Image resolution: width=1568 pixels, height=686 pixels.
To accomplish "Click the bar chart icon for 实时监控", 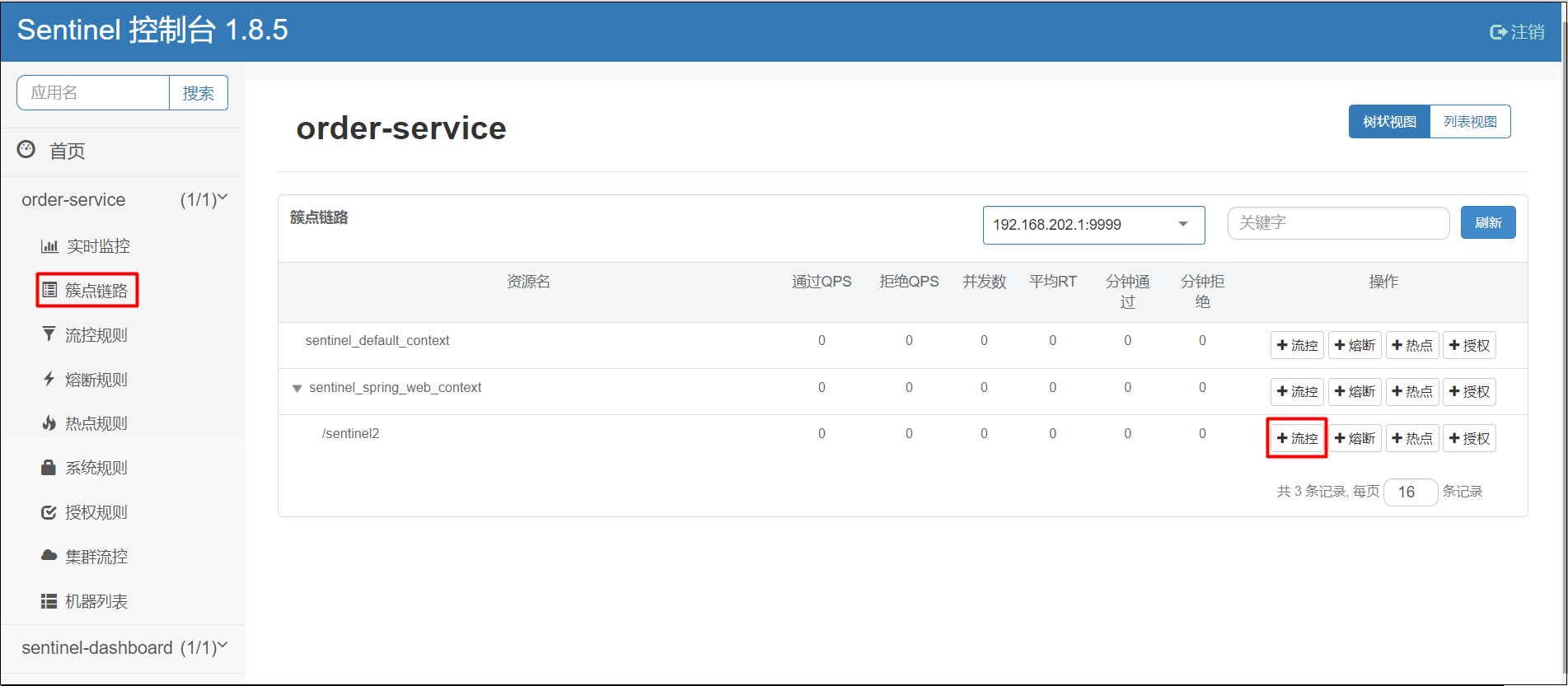I will 49,246.
